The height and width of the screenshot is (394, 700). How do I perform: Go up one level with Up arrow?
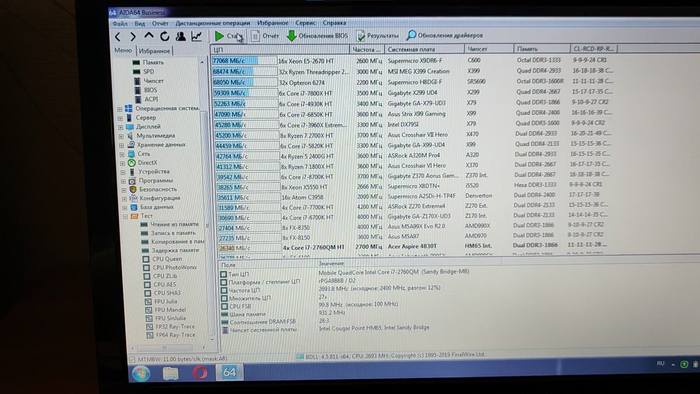point(149,36)
